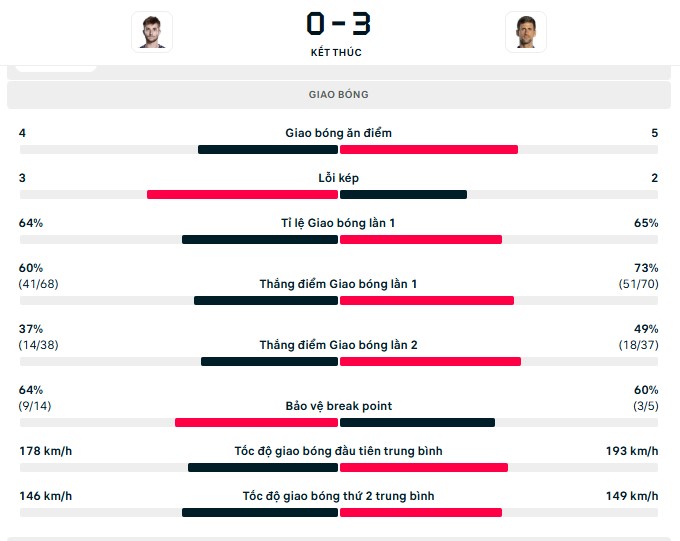Select Thắng điểm Giao bóng lần 2 label
The height and width of the screenshot is (541, 680).
pos(338,345)
